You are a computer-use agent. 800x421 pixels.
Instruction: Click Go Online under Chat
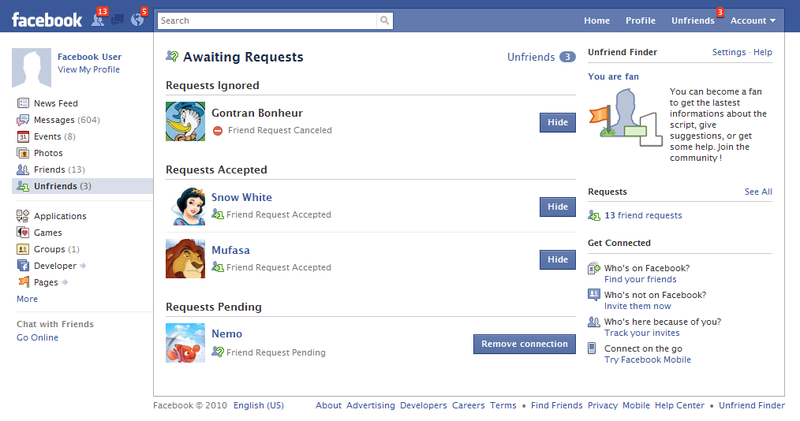pyautogui.click(x=37, y=338)
